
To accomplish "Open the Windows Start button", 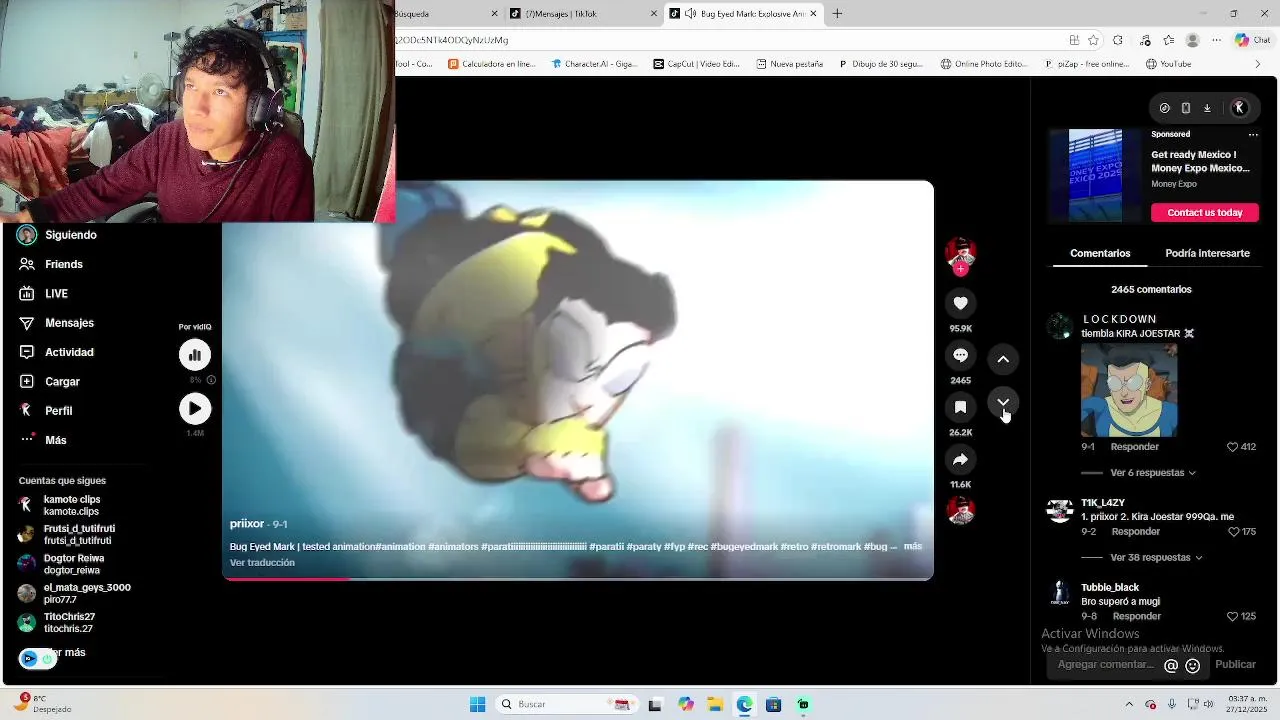I will (477, 704).
